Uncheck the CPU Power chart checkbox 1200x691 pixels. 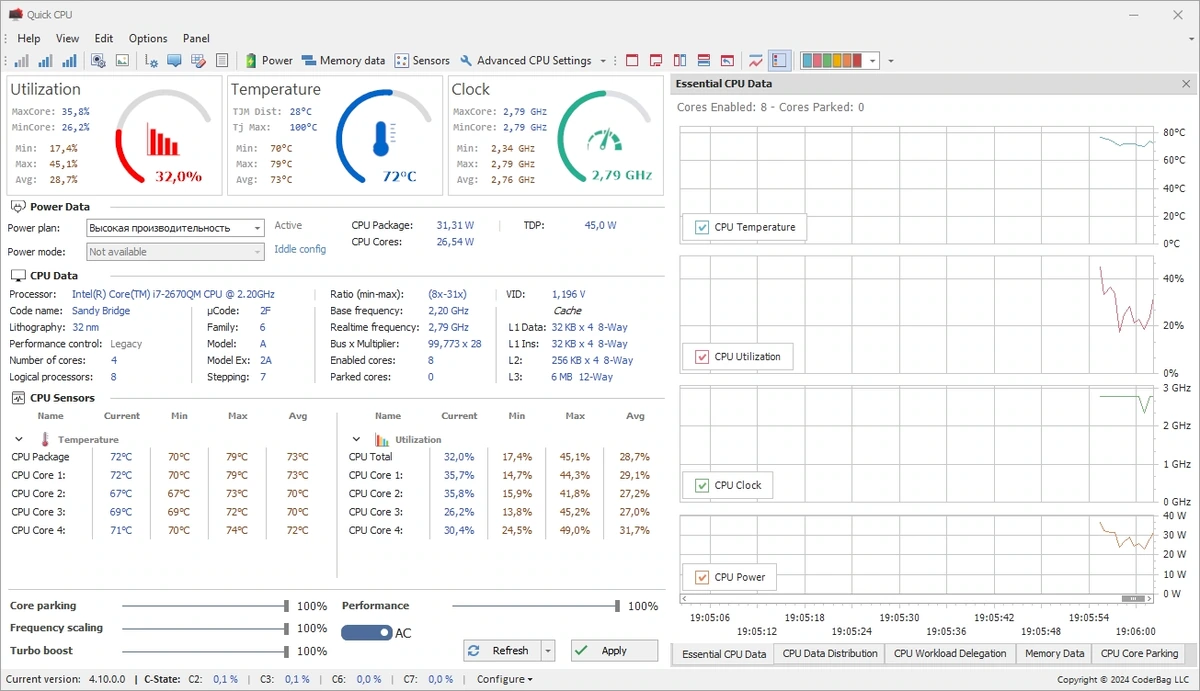tap(701, 577)
